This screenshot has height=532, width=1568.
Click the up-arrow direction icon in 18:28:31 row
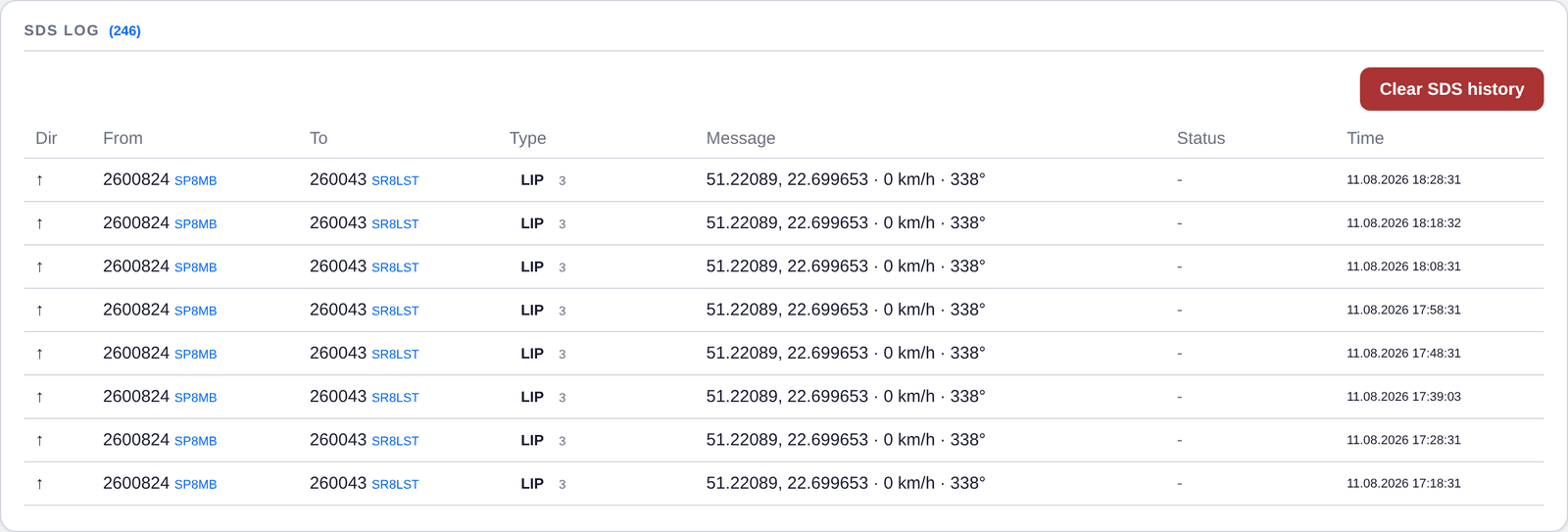39,180
